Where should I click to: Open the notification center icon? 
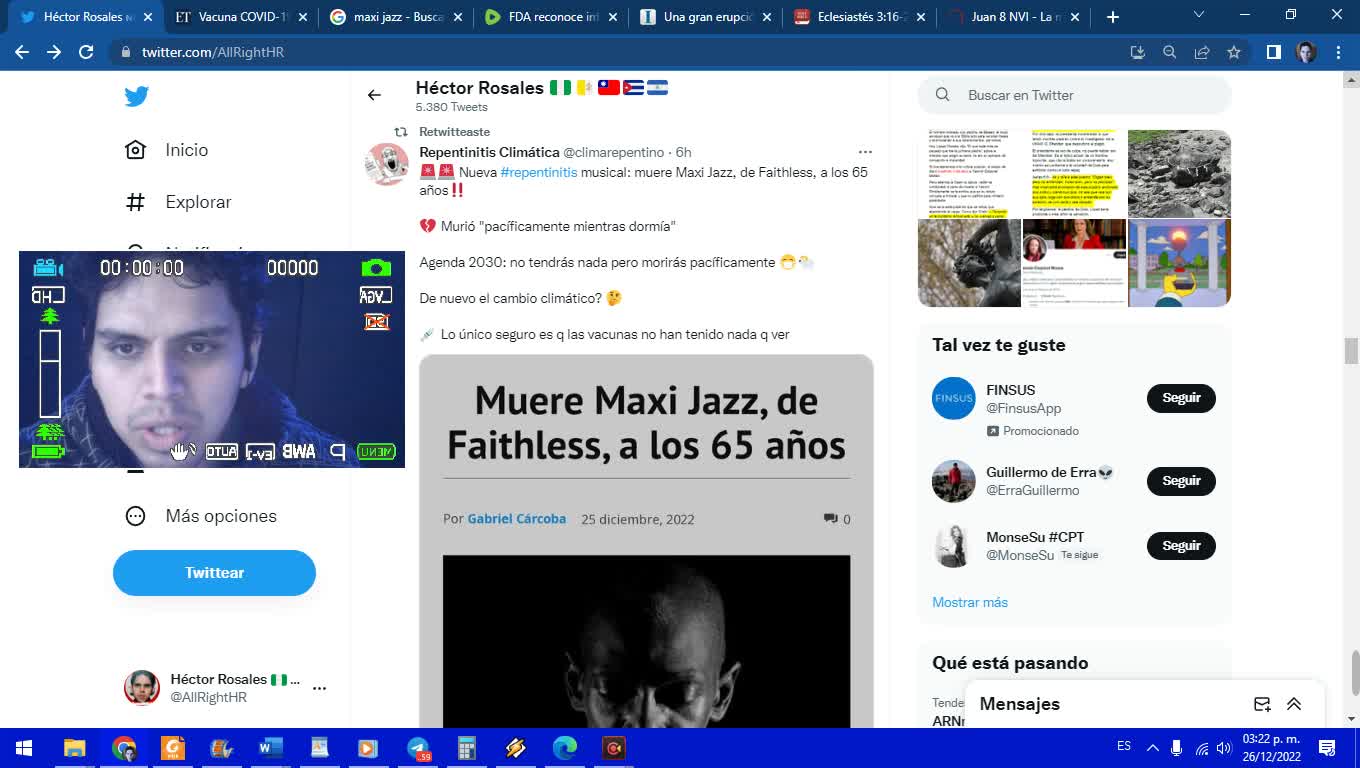tap(1327, 747)
